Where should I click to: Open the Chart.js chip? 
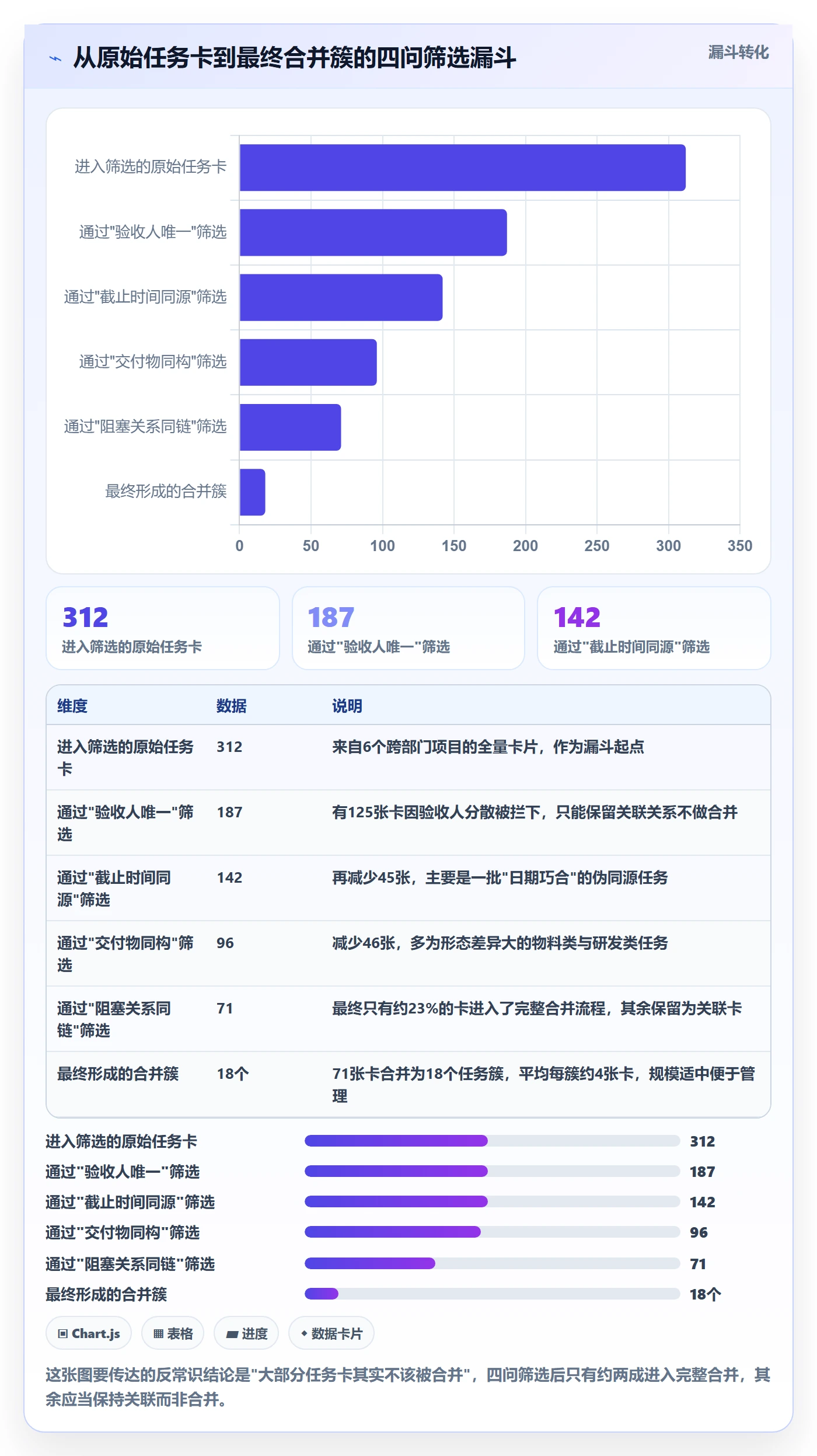click(89, 1333)
